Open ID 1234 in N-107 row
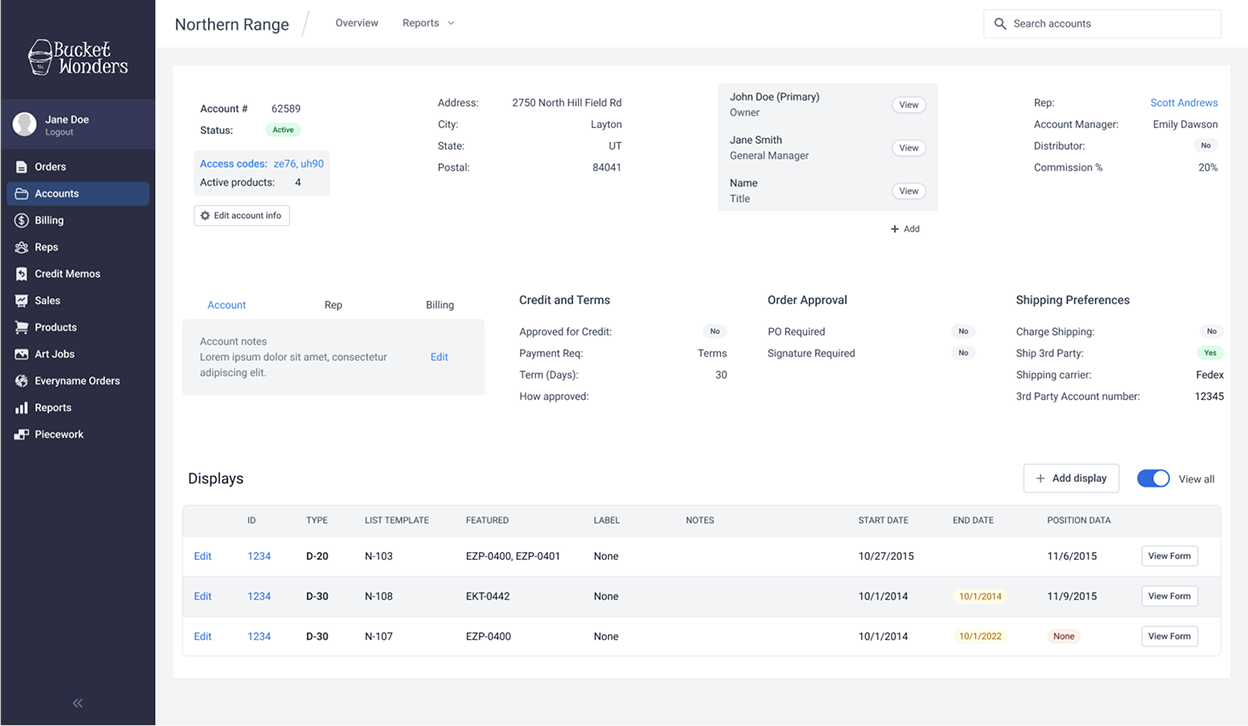The image size is (1248, 726). tap(259, 636)
